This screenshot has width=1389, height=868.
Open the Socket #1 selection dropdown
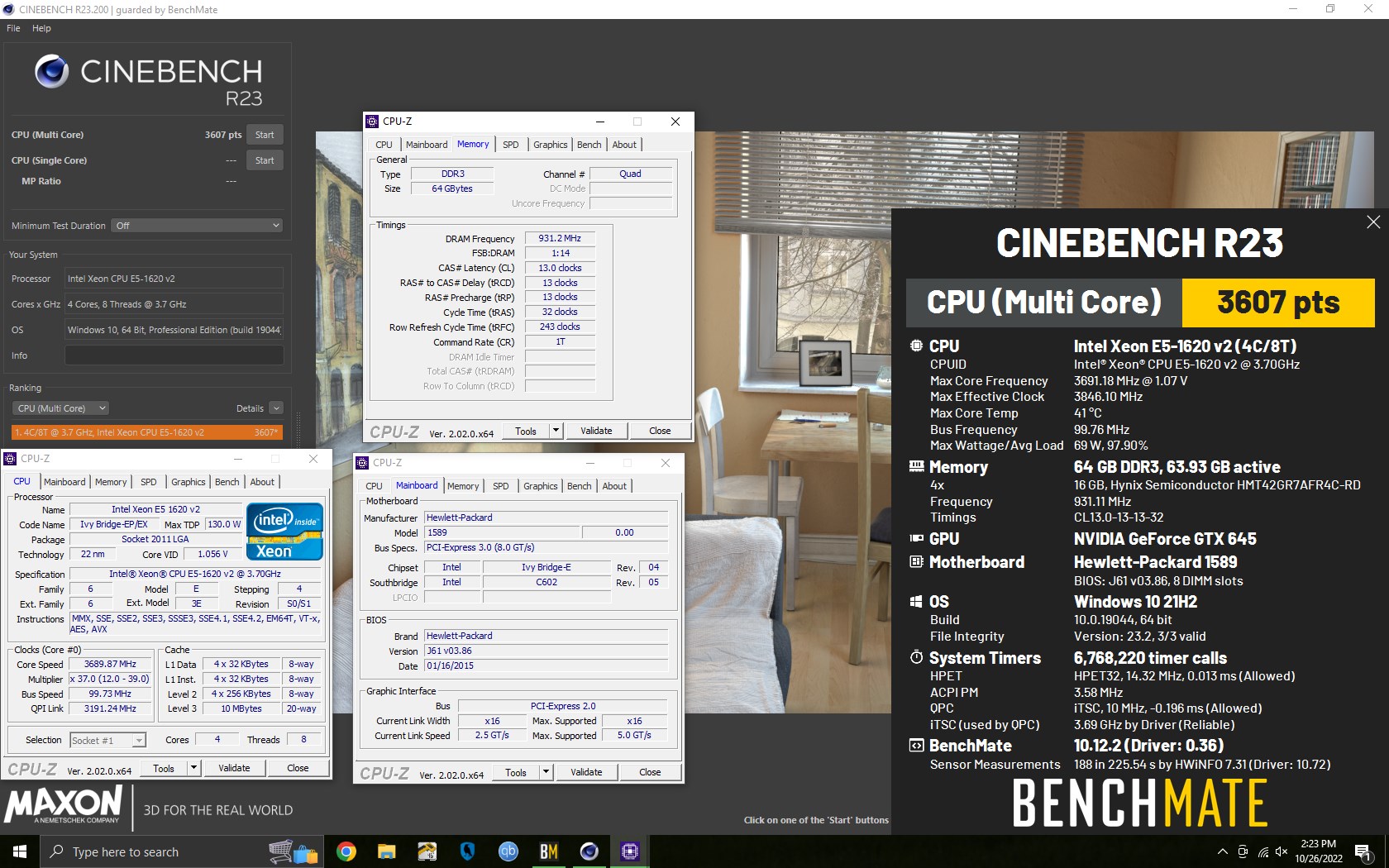107,740
